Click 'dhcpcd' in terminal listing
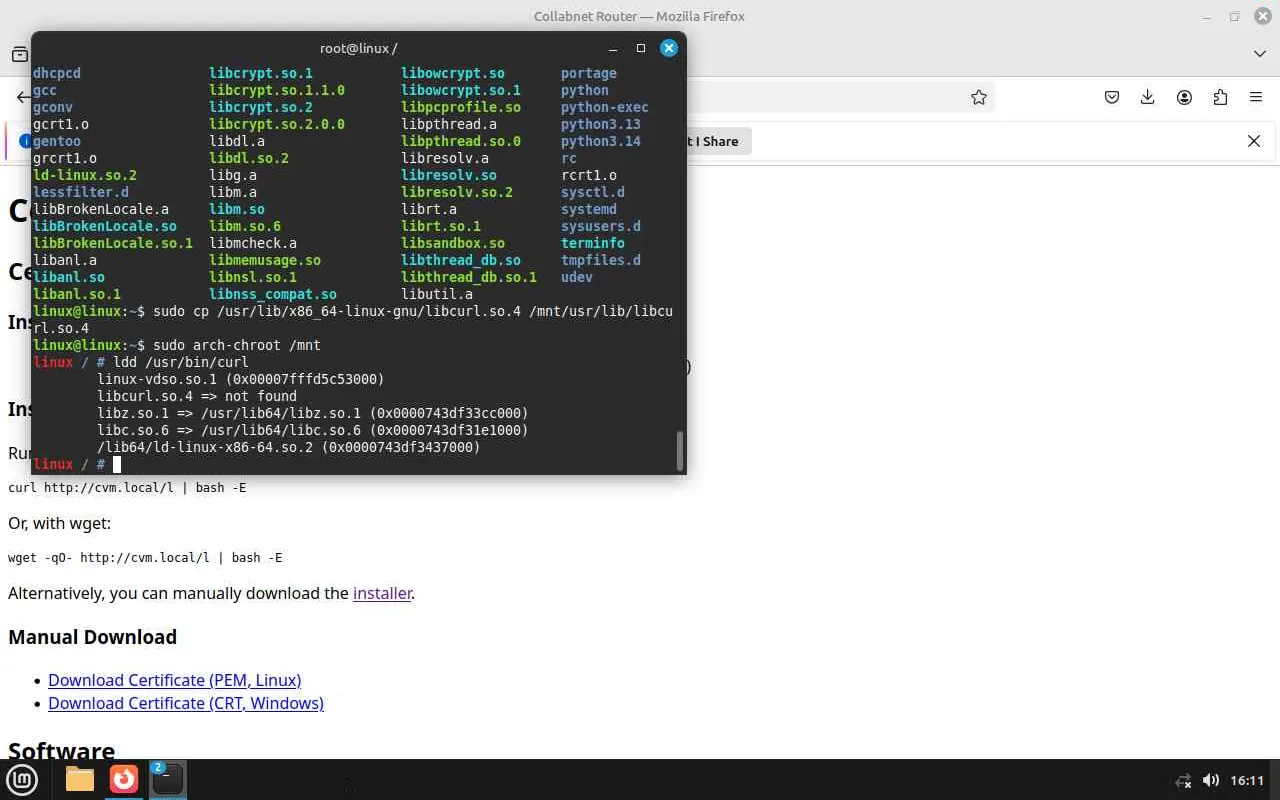 [x=57, y=73]
